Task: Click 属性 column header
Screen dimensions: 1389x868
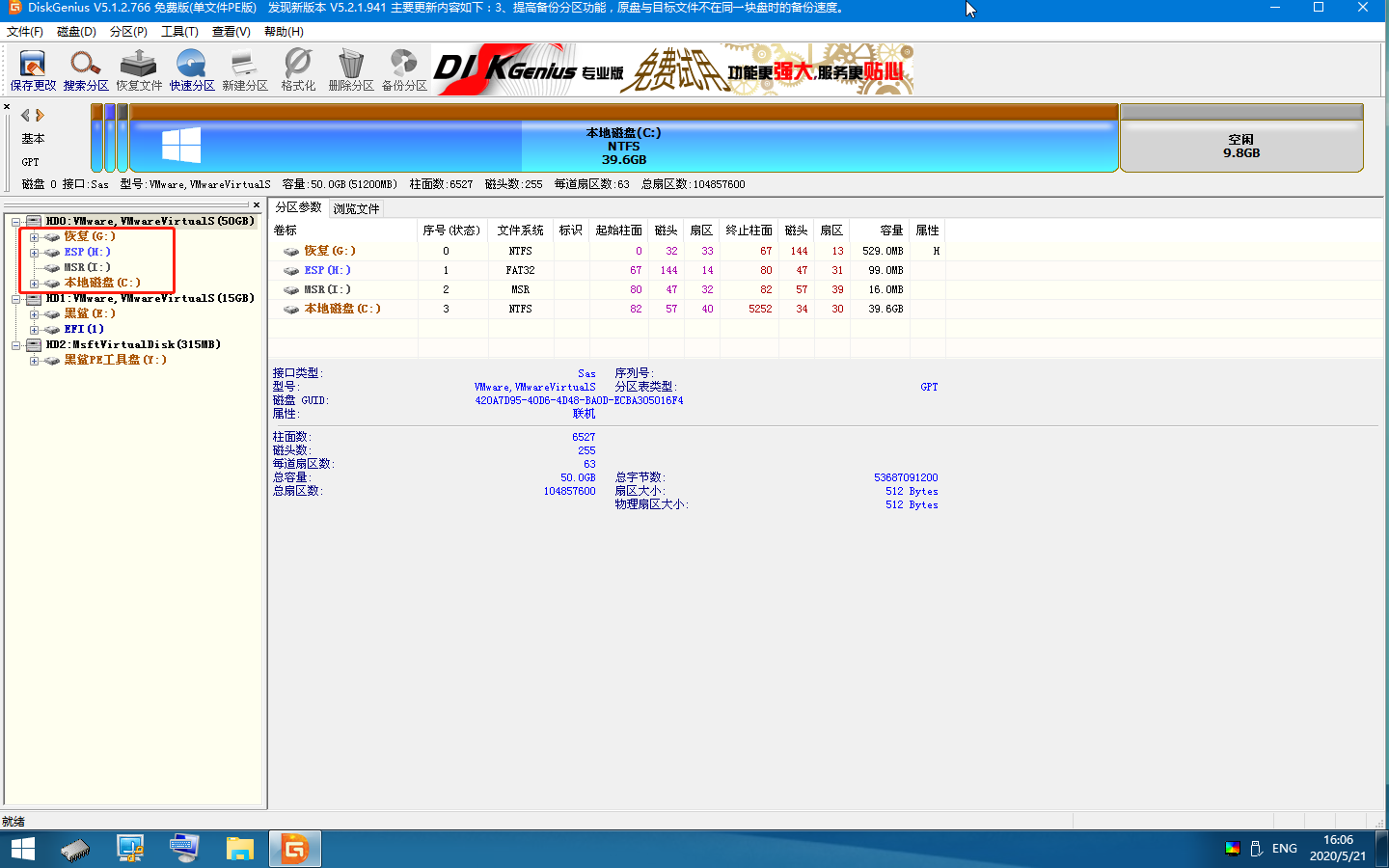Action: point(927,231)
